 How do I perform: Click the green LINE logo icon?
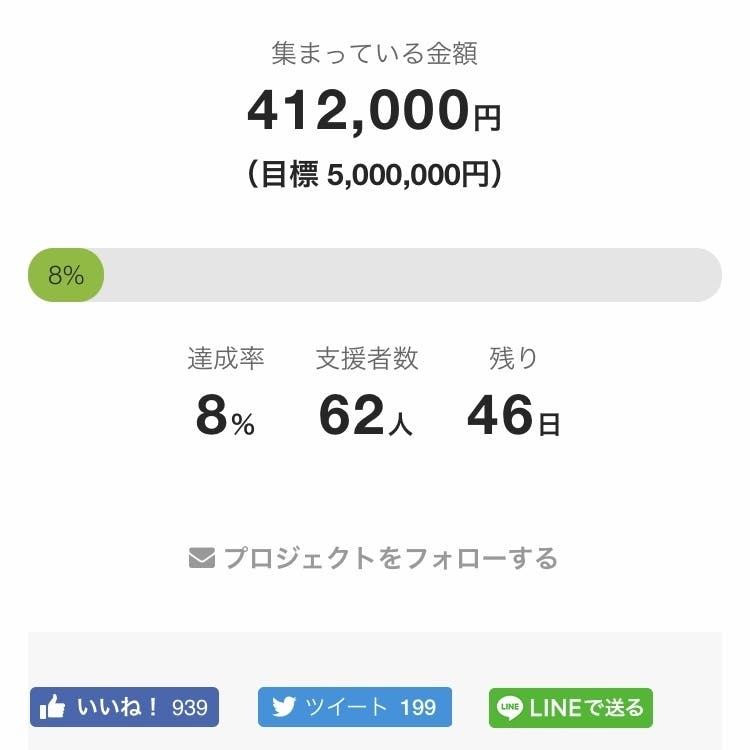pyautogui.click(x=510, y=708)
